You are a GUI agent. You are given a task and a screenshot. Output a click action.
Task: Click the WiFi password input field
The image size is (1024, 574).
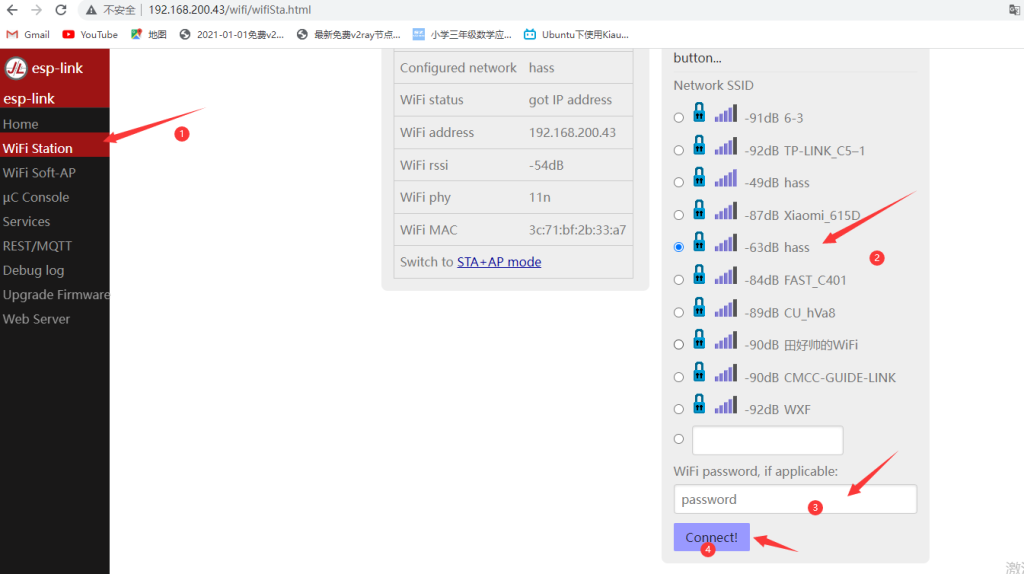click(795, 499)
